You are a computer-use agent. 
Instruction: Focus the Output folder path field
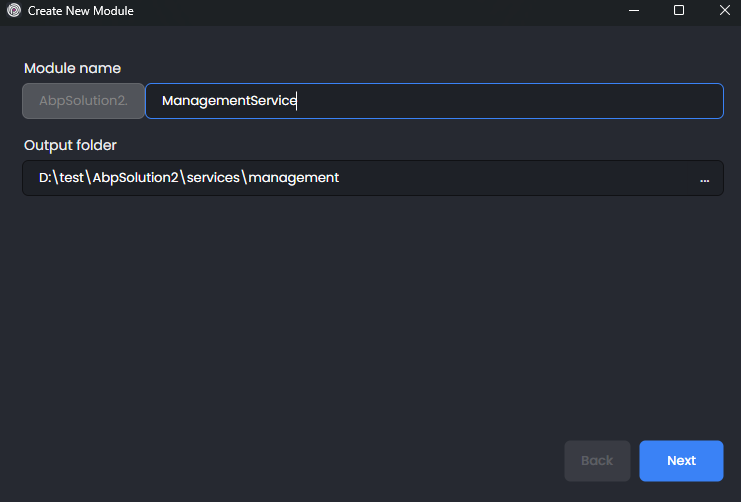click(500, 178)
